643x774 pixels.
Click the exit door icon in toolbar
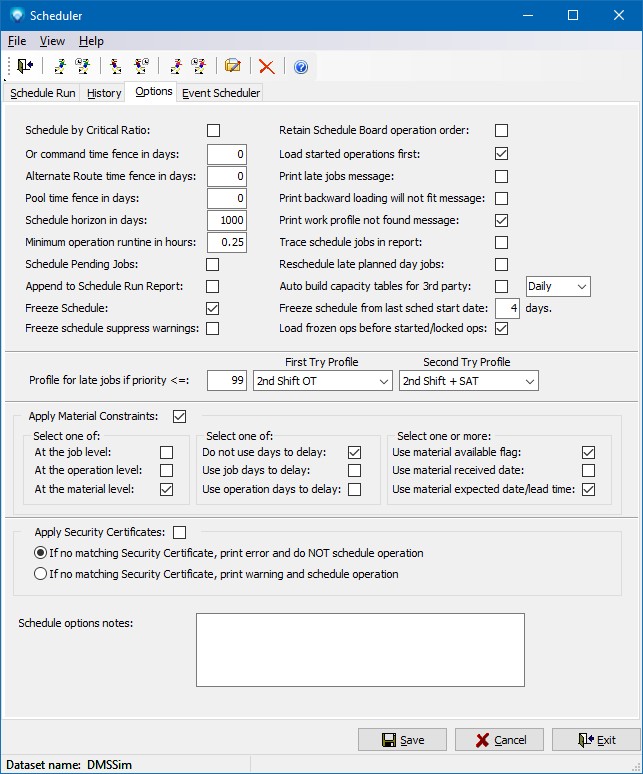click(x=25, y=66)
